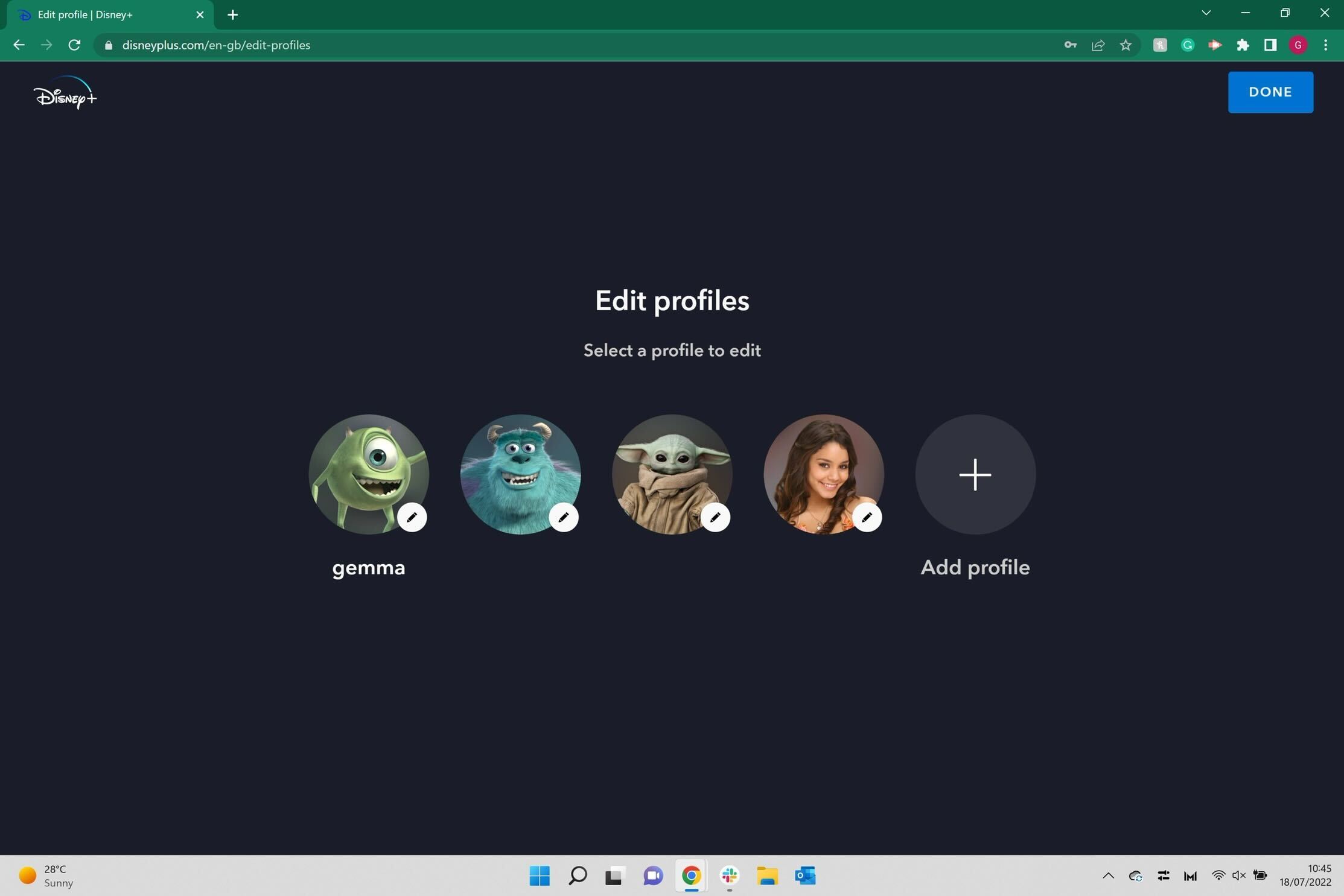The image size is (1344, 896).
Task: Expand hidden system tray icons arrow
Action: [1108, 875]
